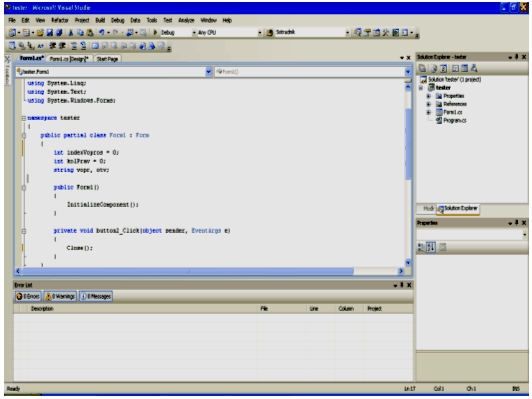Click the Undo toolbar icon
Image resolution: width=532 pixels, height=399 pixels.
(101, 33)
